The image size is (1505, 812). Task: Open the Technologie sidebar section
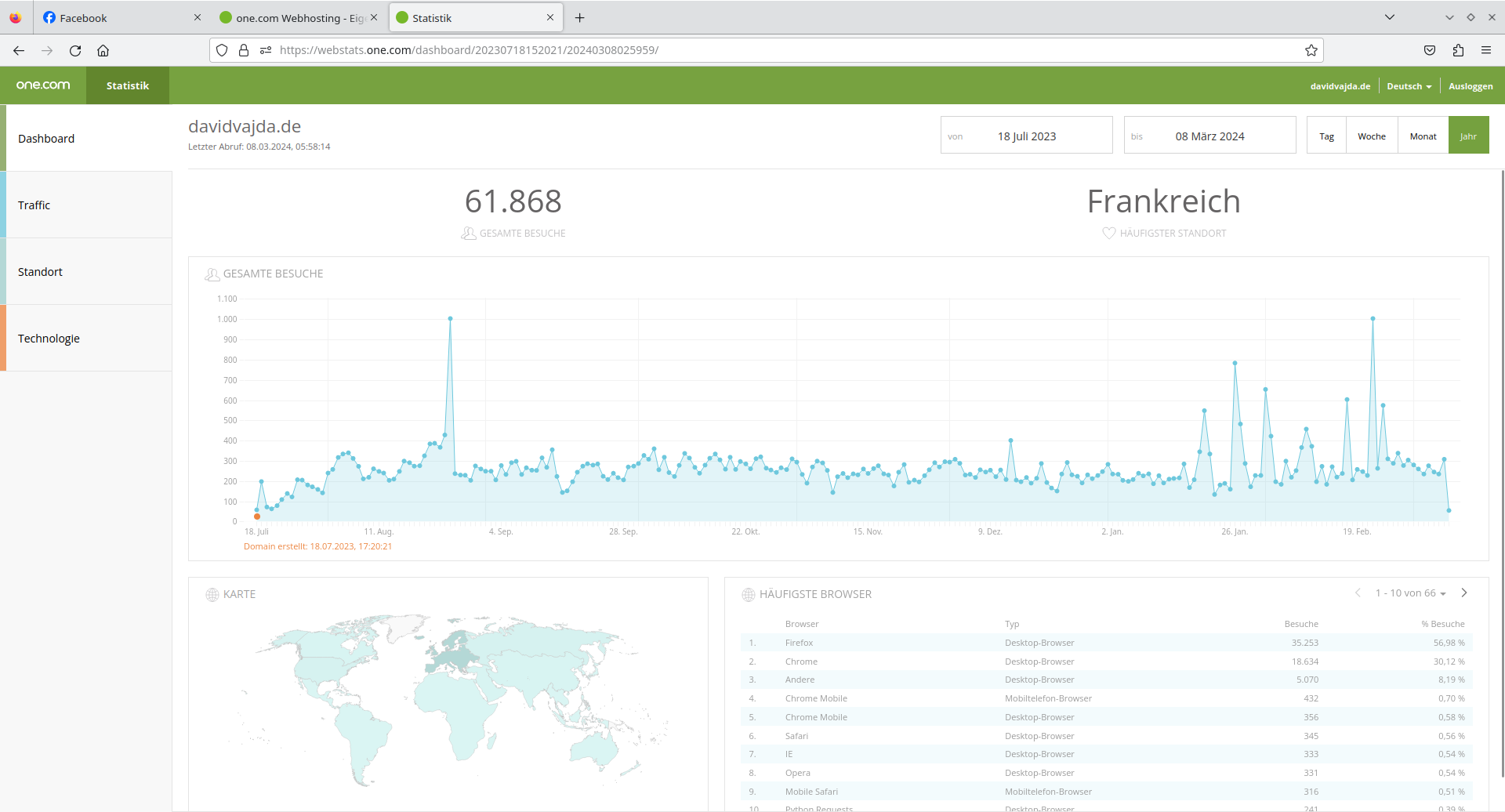[x=86, y=338]
